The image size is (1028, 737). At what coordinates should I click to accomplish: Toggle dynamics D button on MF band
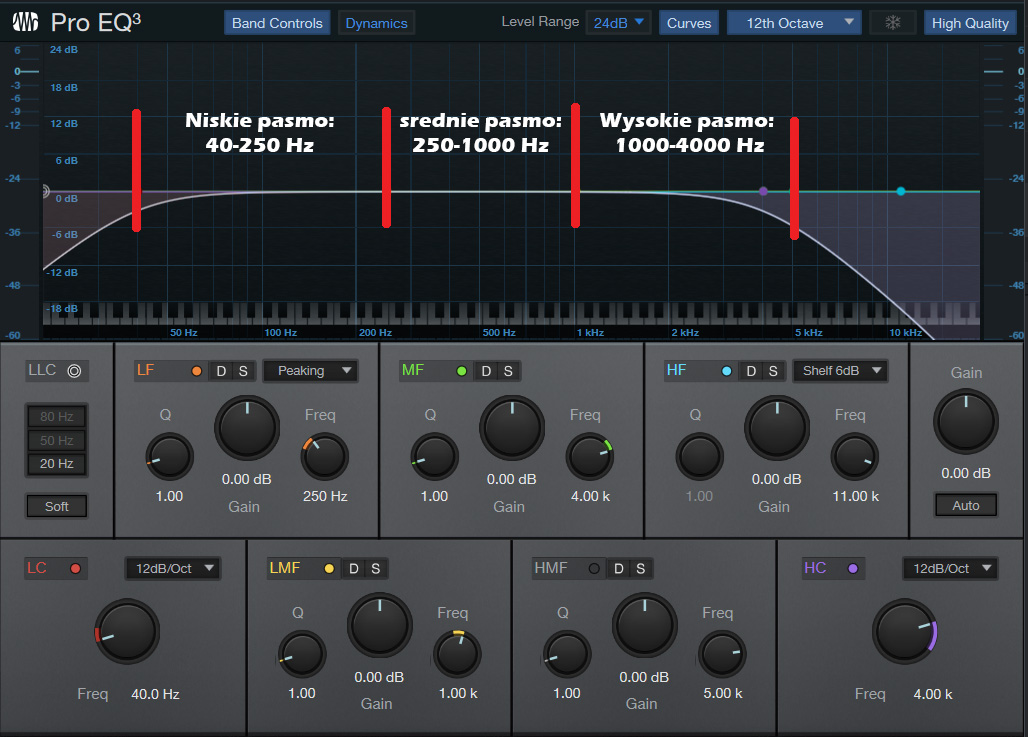(x=486, y=371)
